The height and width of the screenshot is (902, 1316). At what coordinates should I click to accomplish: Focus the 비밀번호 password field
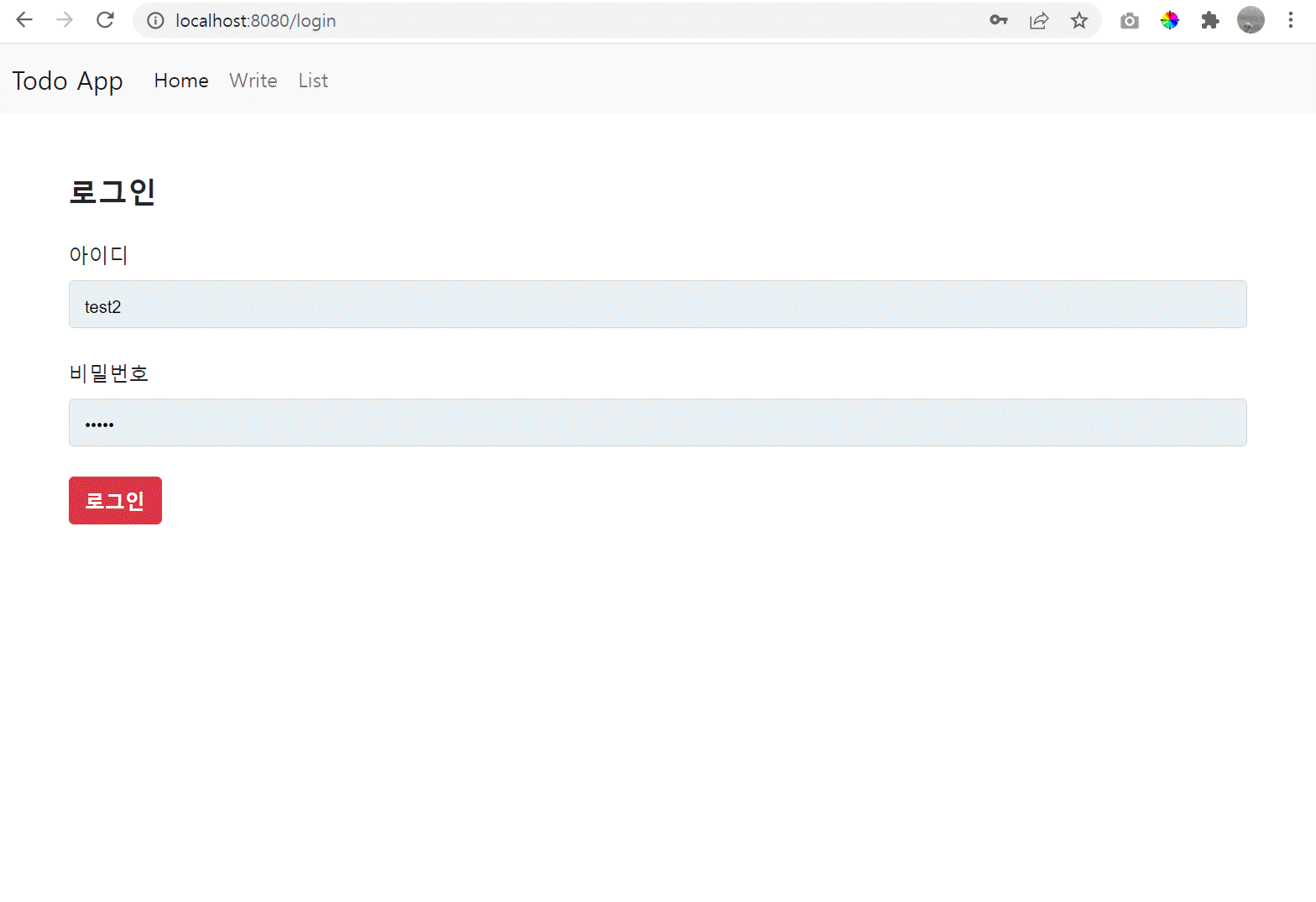pyautogui.click(x=658, y=423)
